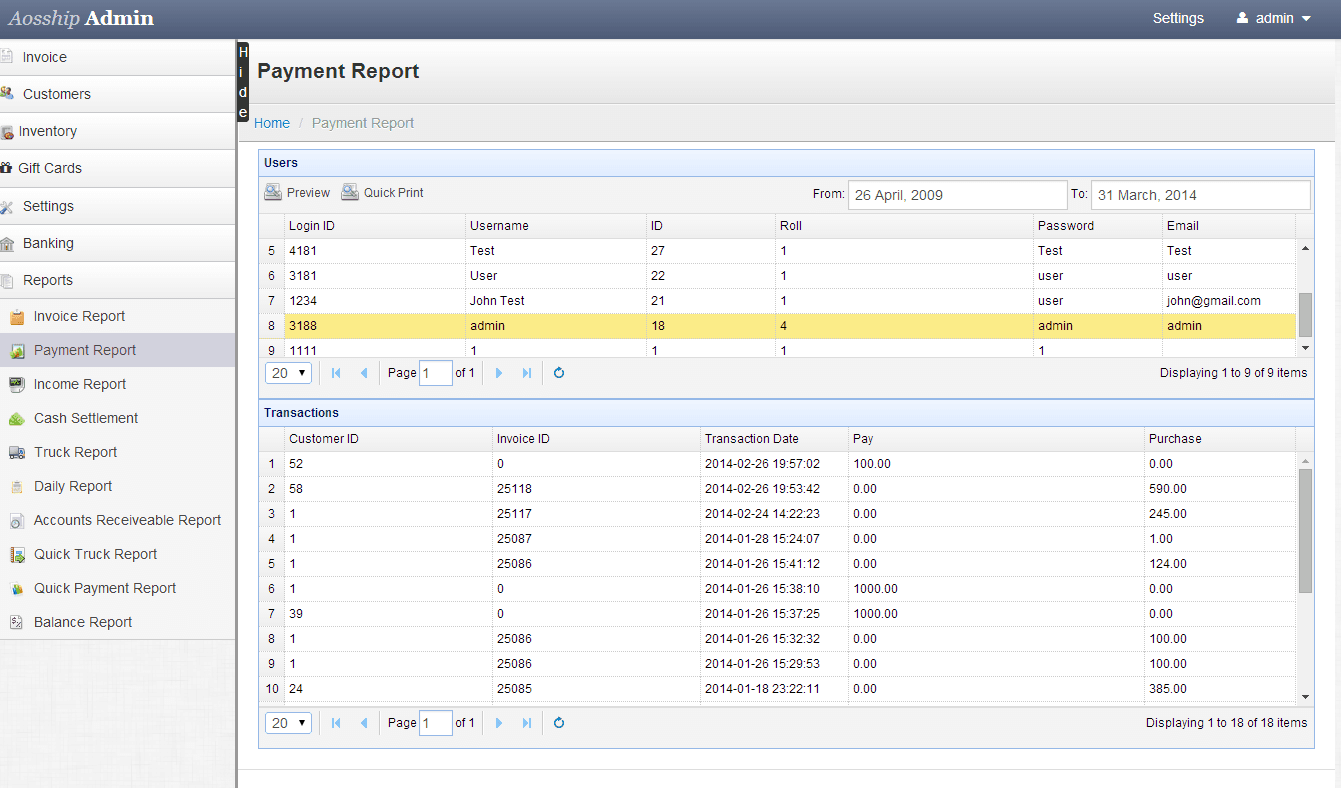The width and height of the screenshot is (1341, 788).
Task: Go to last page in Transactions grid
Action: pos(527,723)
